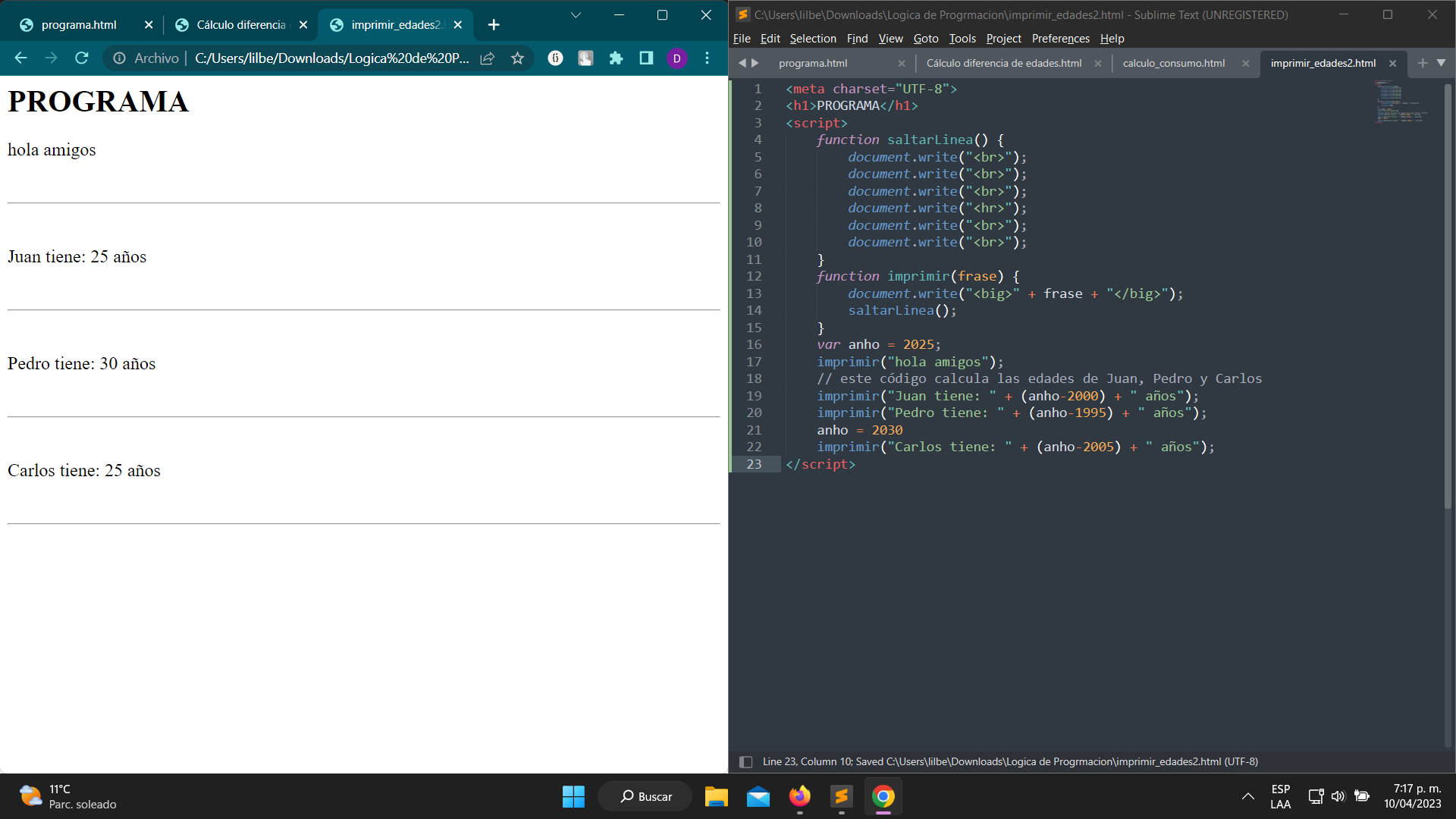The width and height of the screenshot is (1456, 819).
Task: Bookmark this page with star icon
Action: [517, 58]
